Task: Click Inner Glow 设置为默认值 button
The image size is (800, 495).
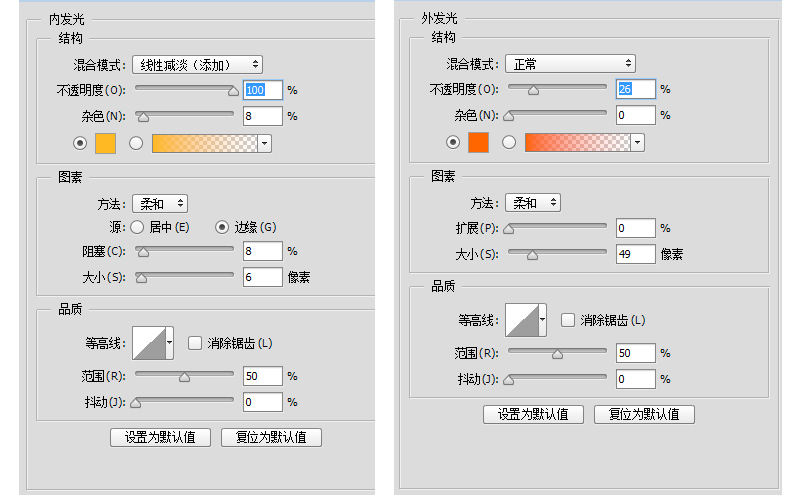Action: [x=160, y=437]
